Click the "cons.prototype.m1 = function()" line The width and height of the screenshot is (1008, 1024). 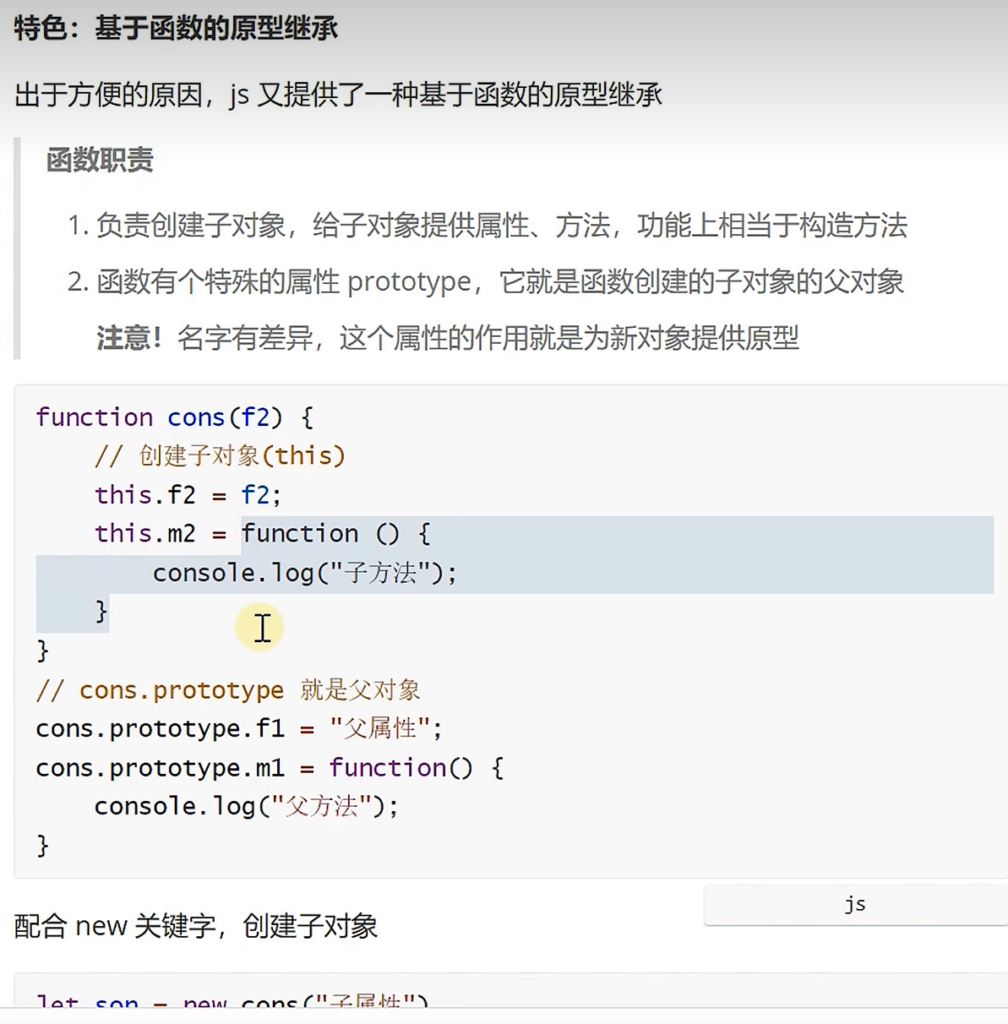[269, 768]
